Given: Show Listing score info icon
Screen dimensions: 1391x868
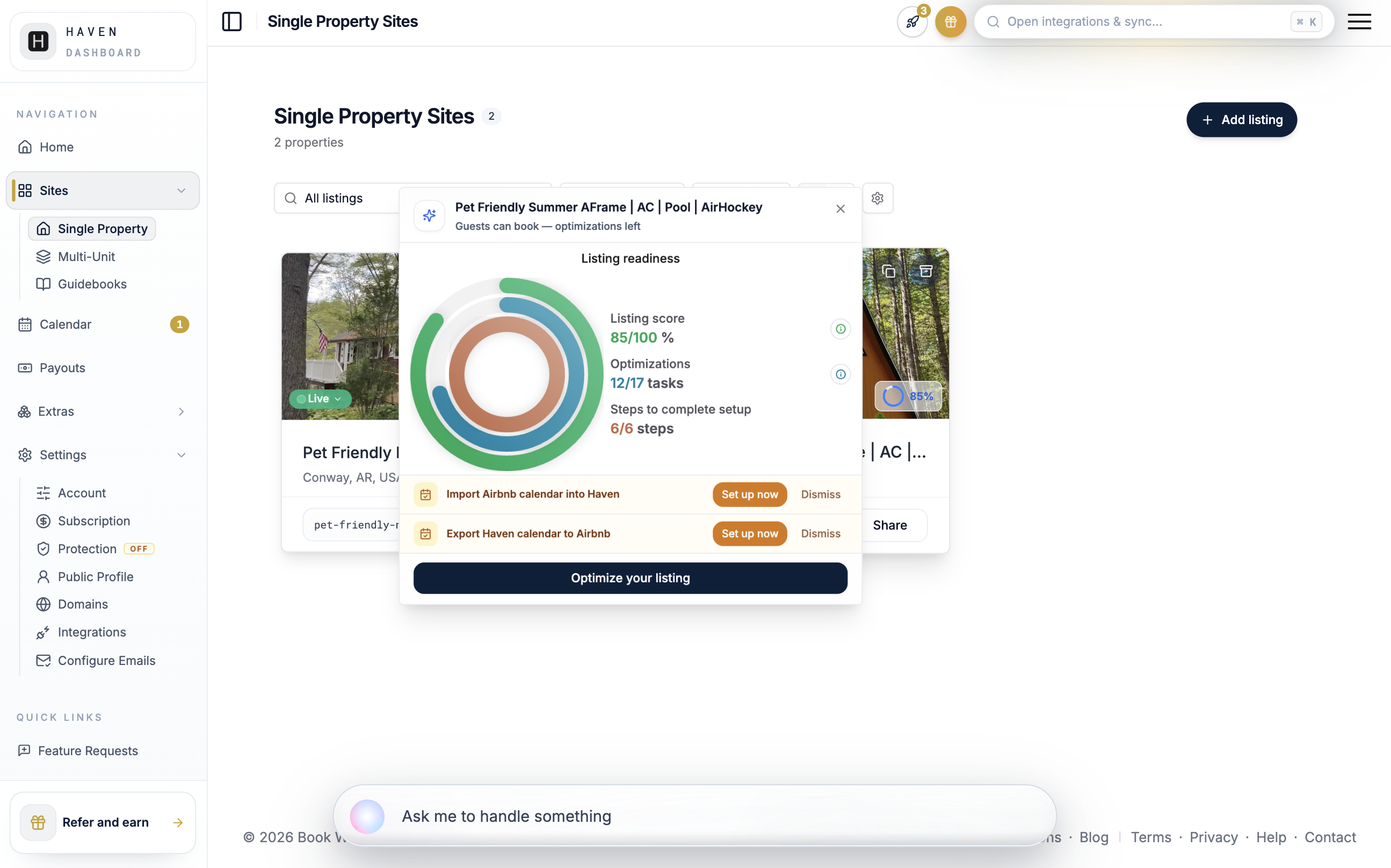Looking at the screenshot, I should coord(840,329).
